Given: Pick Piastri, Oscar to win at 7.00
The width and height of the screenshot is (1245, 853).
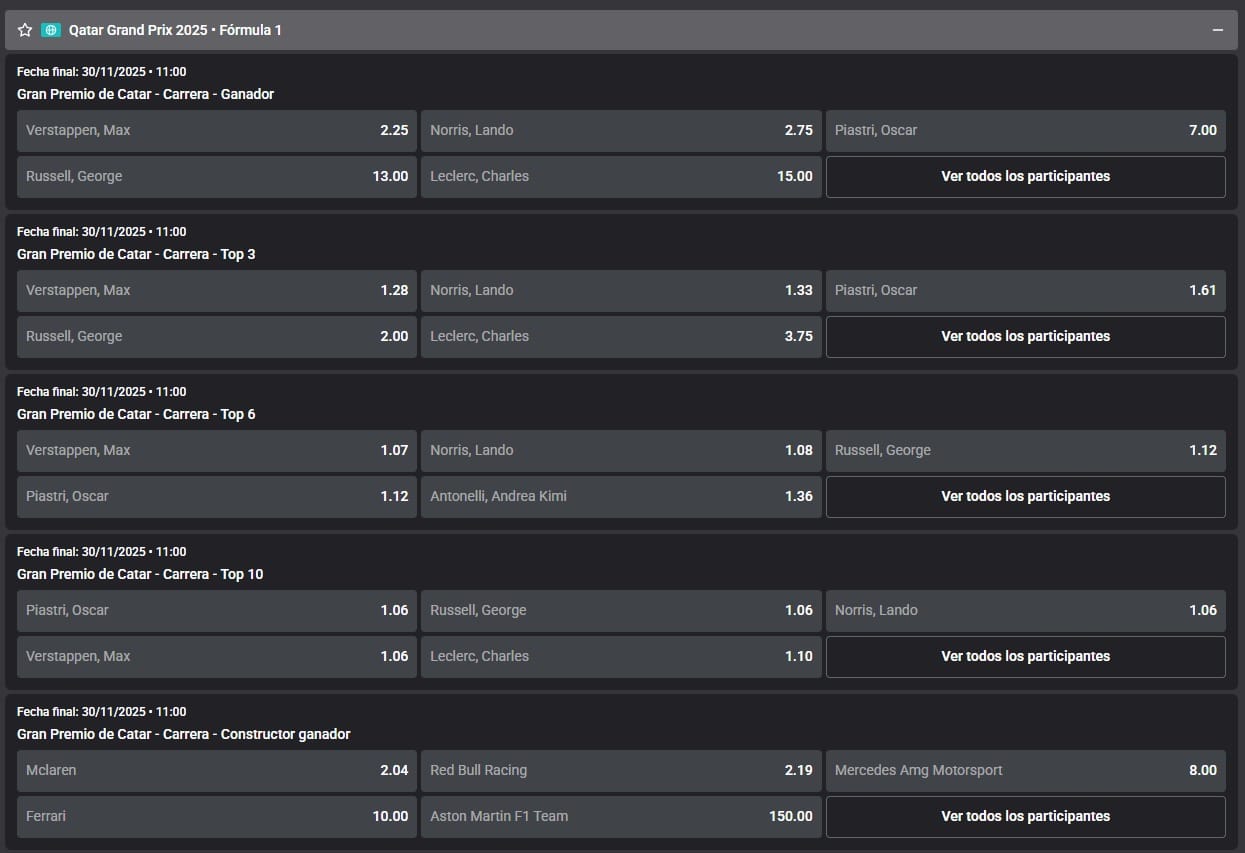Looking at the screenshot, I should [1025, 130].
